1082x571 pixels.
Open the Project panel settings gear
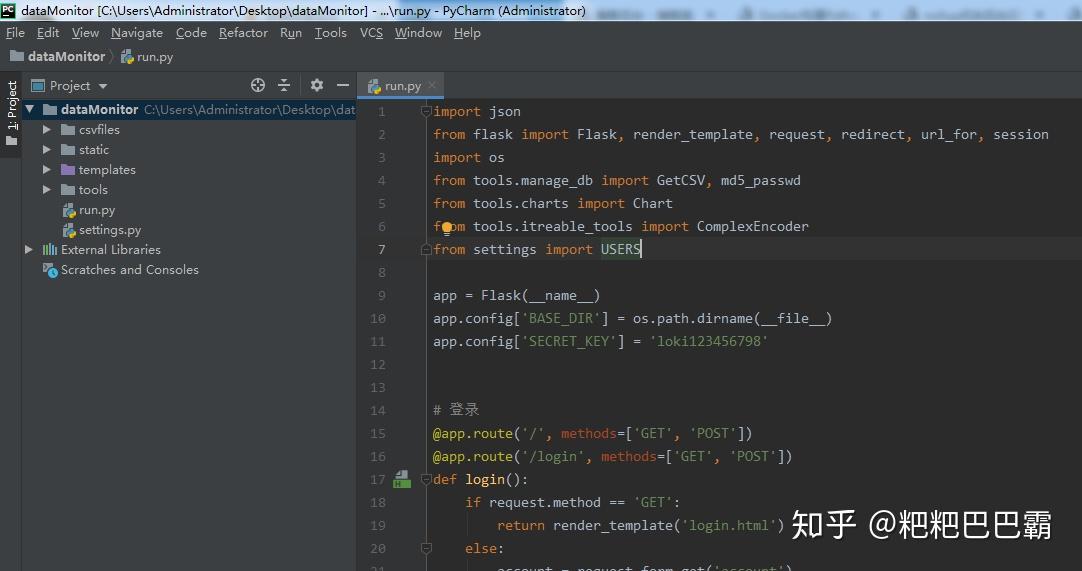coord(316,85)
